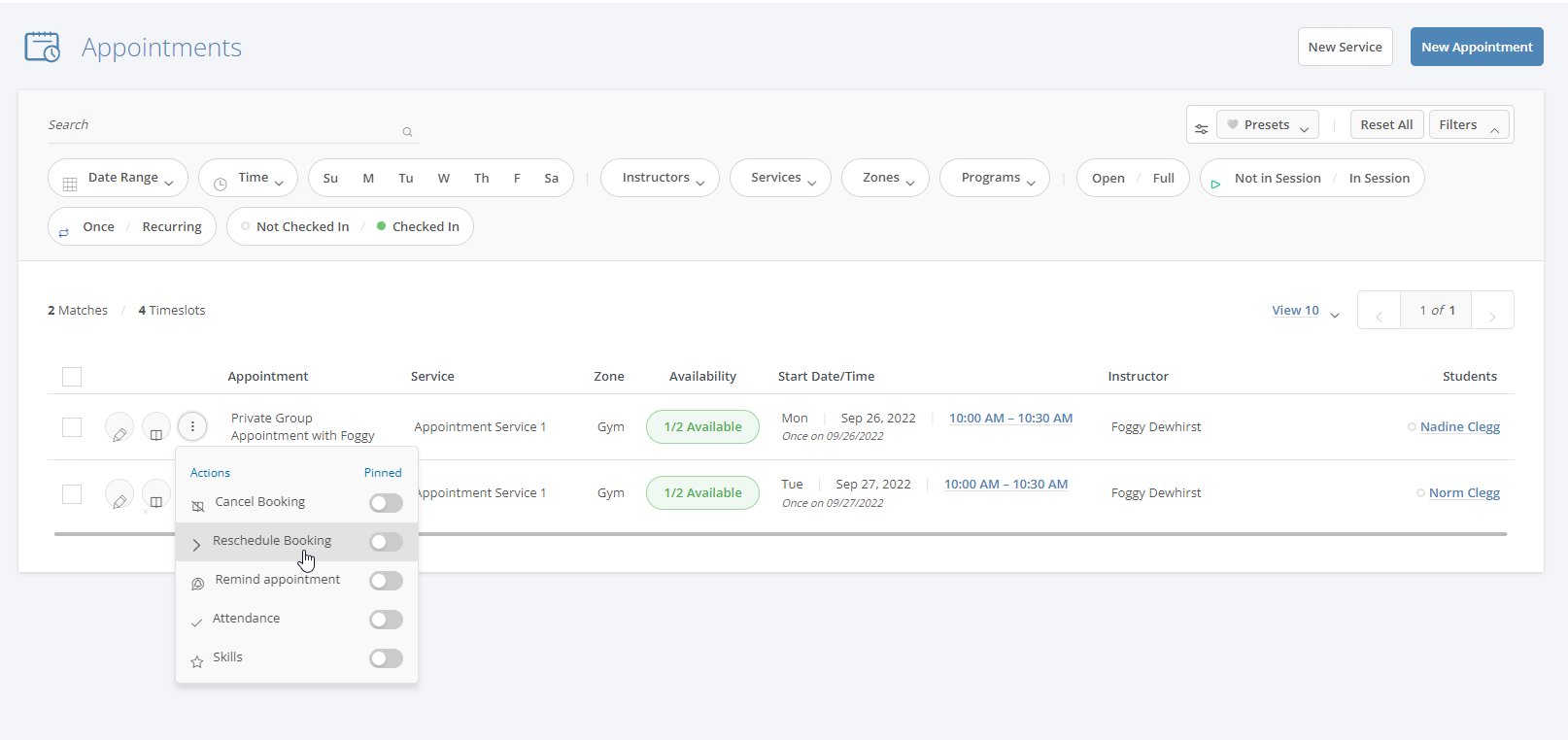Click the filter sliders icon beside Presets
Image resolution: width=1568 pixels, height=740 pixels.
(x=1202, y=128)
